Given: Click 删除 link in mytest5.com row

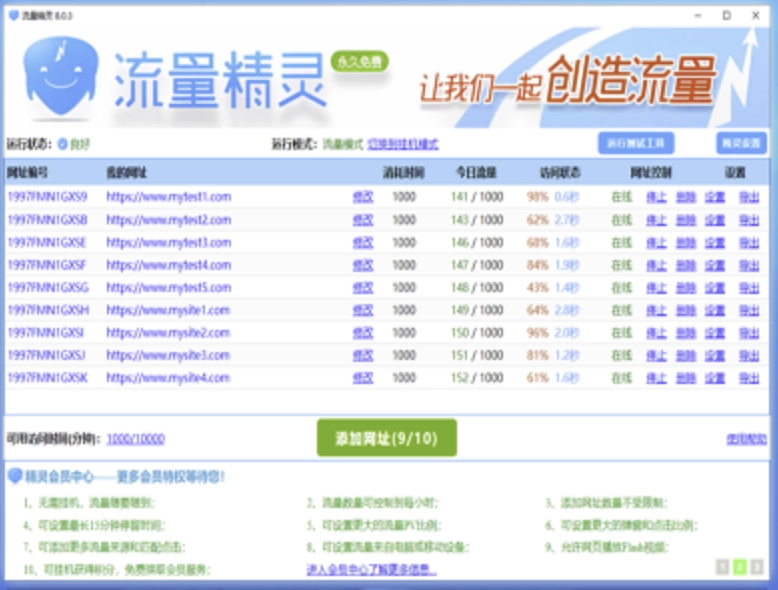Looking at the screenshot, I should tap(686, 288).
